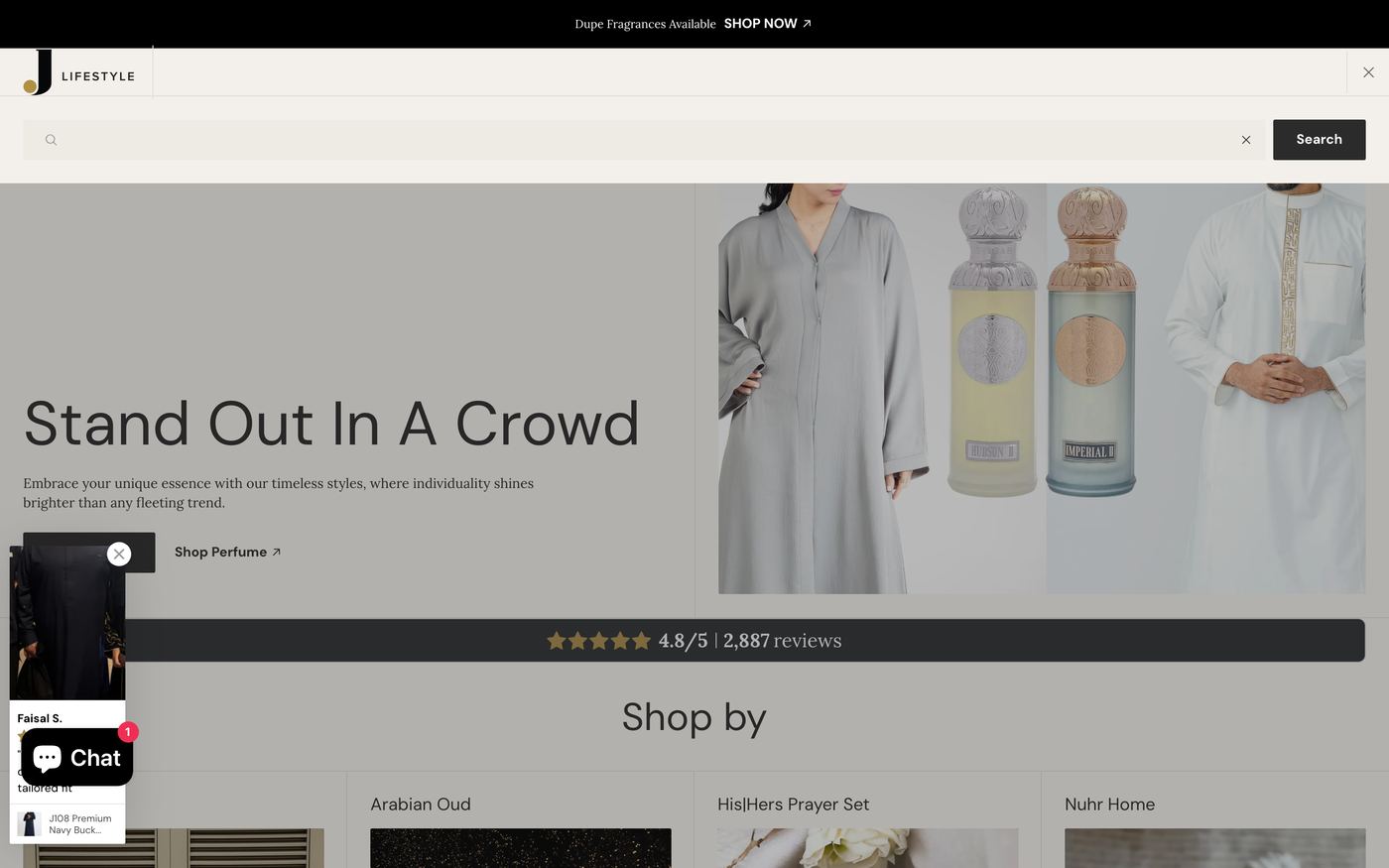Click the Hudson II perfume bottle image

[x=992, y=342]
